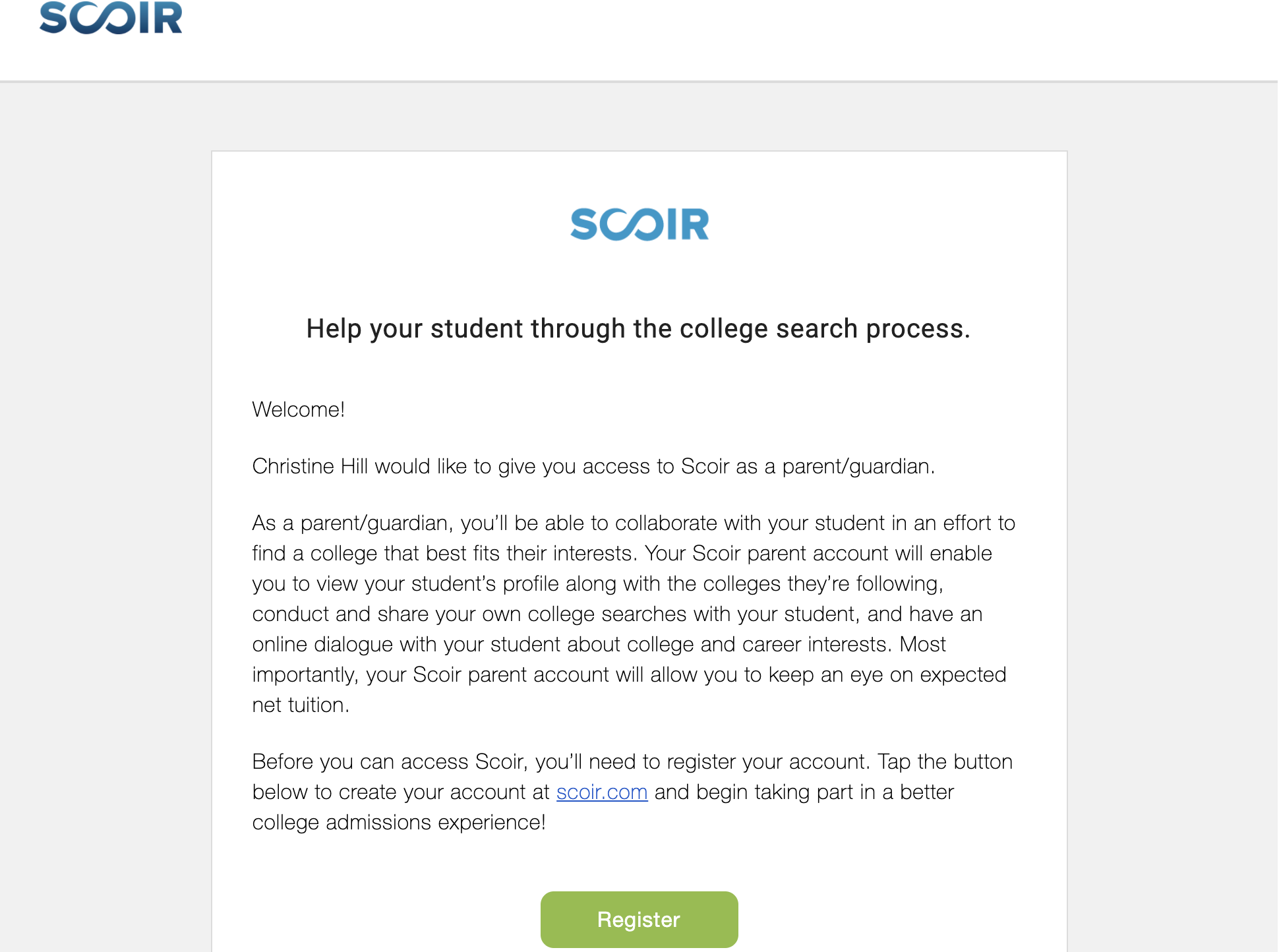Screen dimensions: 1279x952
Task: Click the words 'below to create your account at'
Action: [x=401, y=792]
